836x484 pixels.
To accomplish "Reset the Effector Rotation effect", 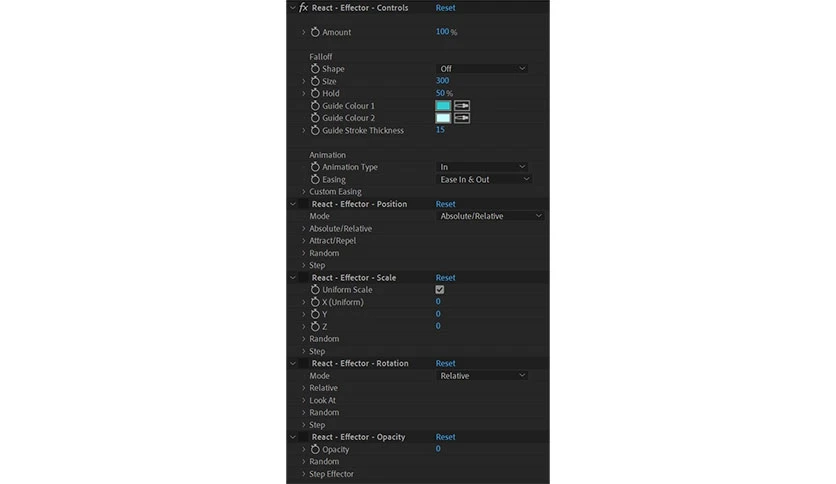I will coord(446,363).
